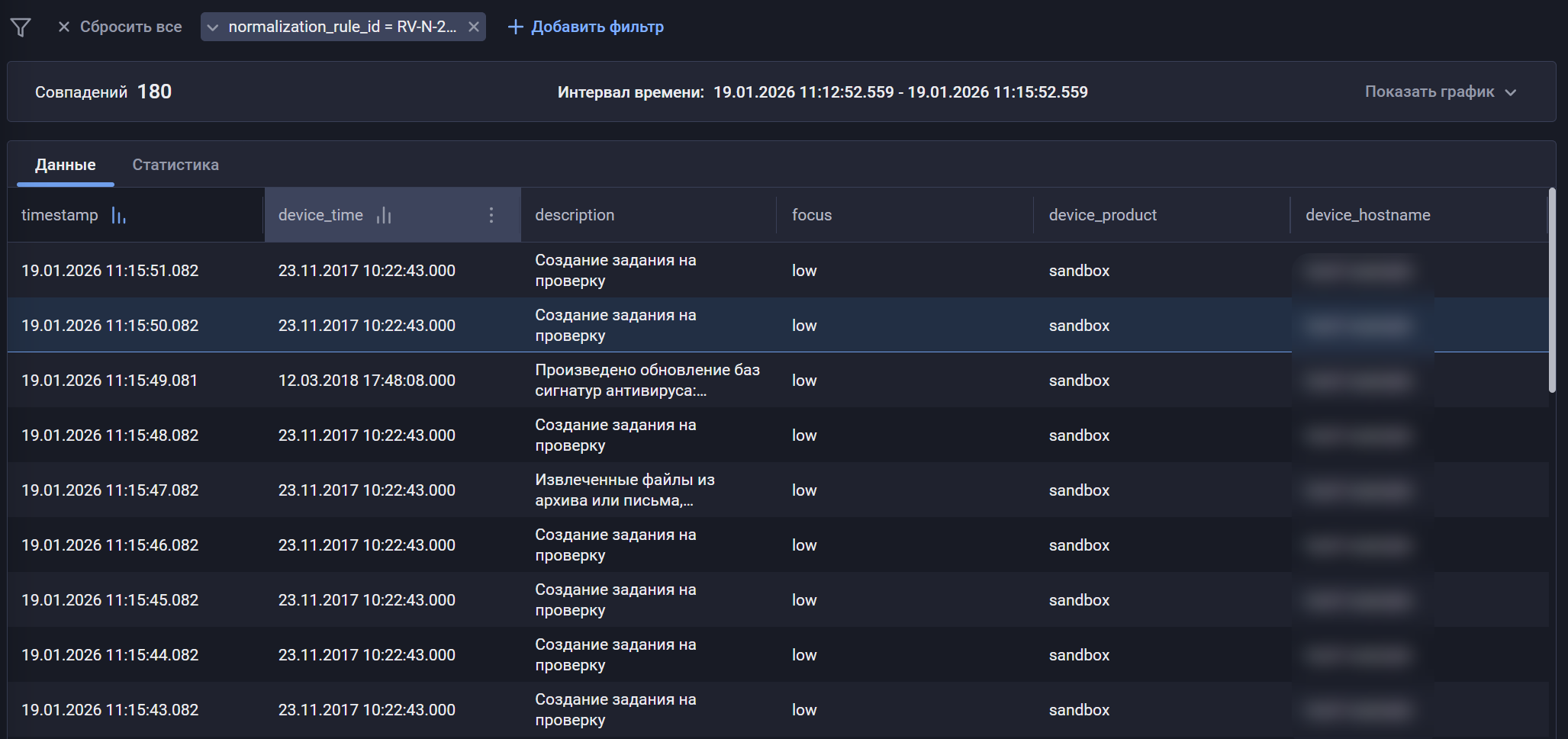Click the plus icon to add filter
The image size is (1568, 739).
tap(516, 27)
